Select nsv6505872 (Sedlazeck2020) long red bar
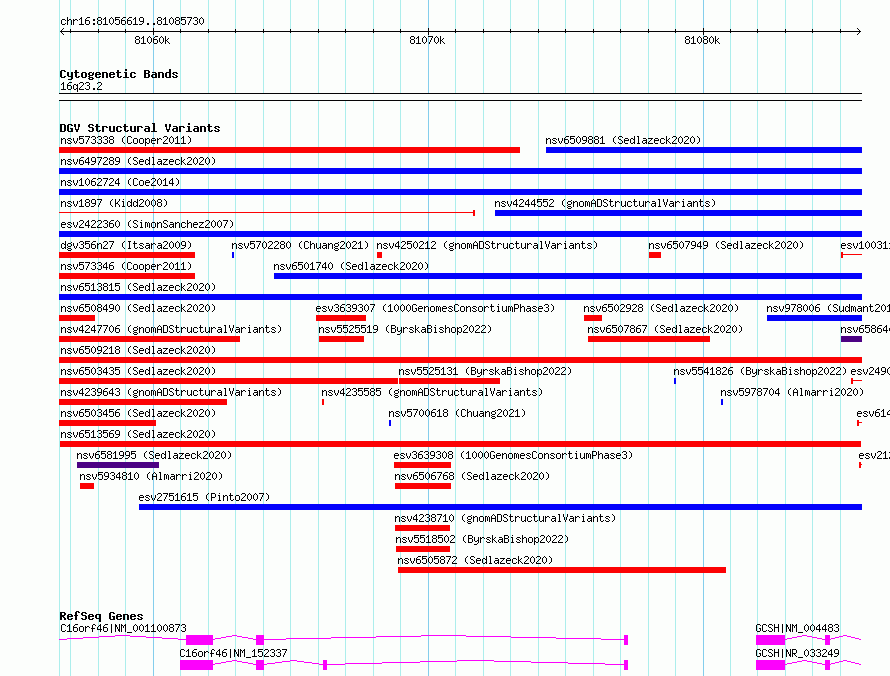This screenshot has width=890, height=676. point(562,570)
